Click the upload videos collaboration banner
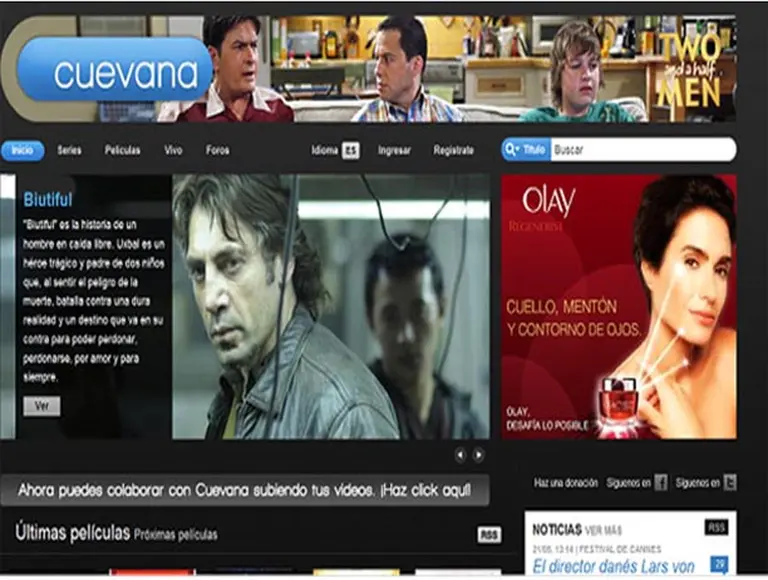This screenshot has width=768, height=580. click(244, 490)
